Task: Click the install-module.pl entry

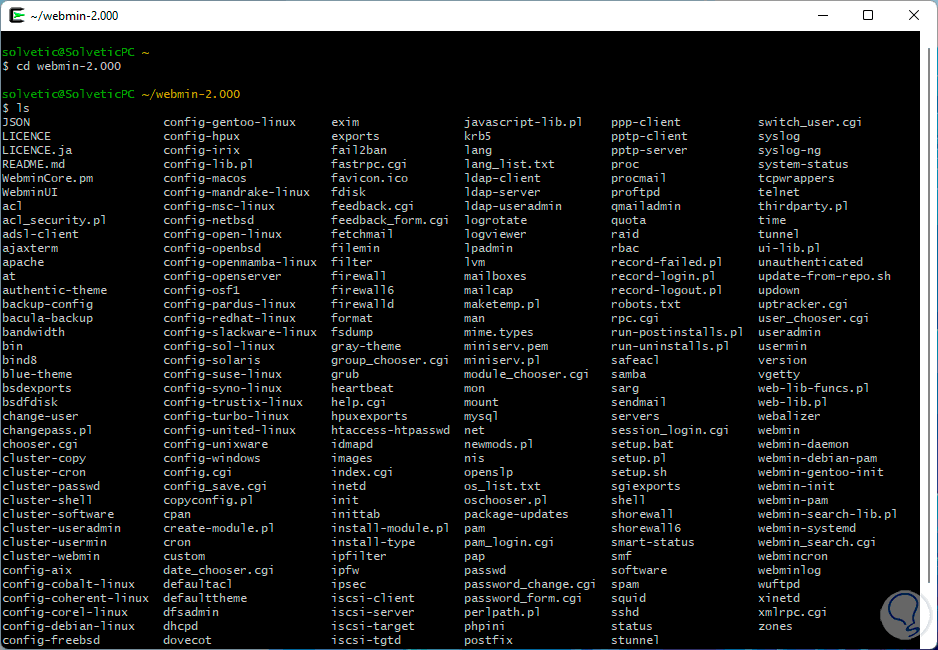Action: (390, 528)
